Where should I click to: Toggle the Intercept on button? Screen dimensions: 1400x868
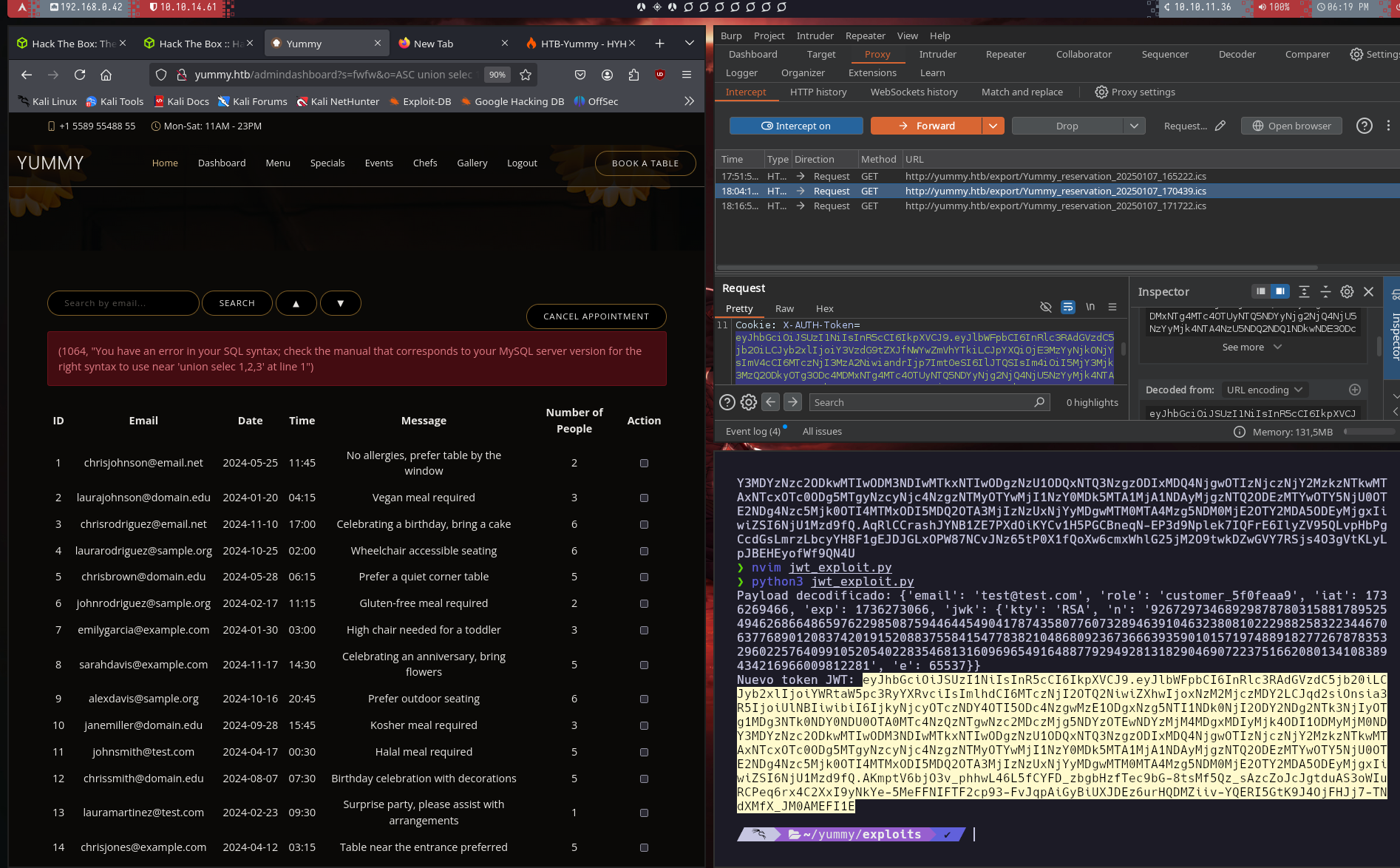[796, 126]
